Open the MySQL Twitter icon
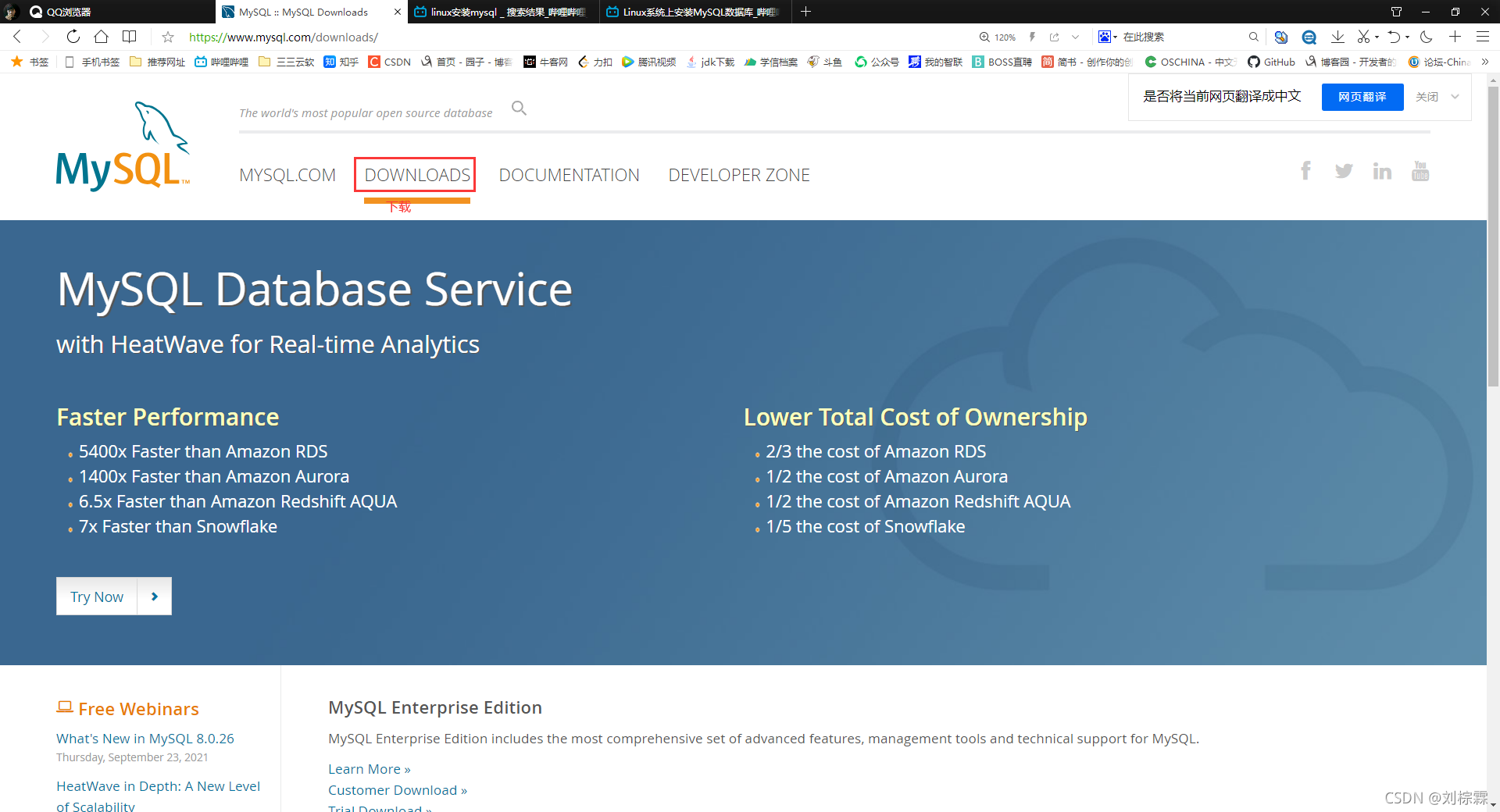 [x=1344, y=171]
